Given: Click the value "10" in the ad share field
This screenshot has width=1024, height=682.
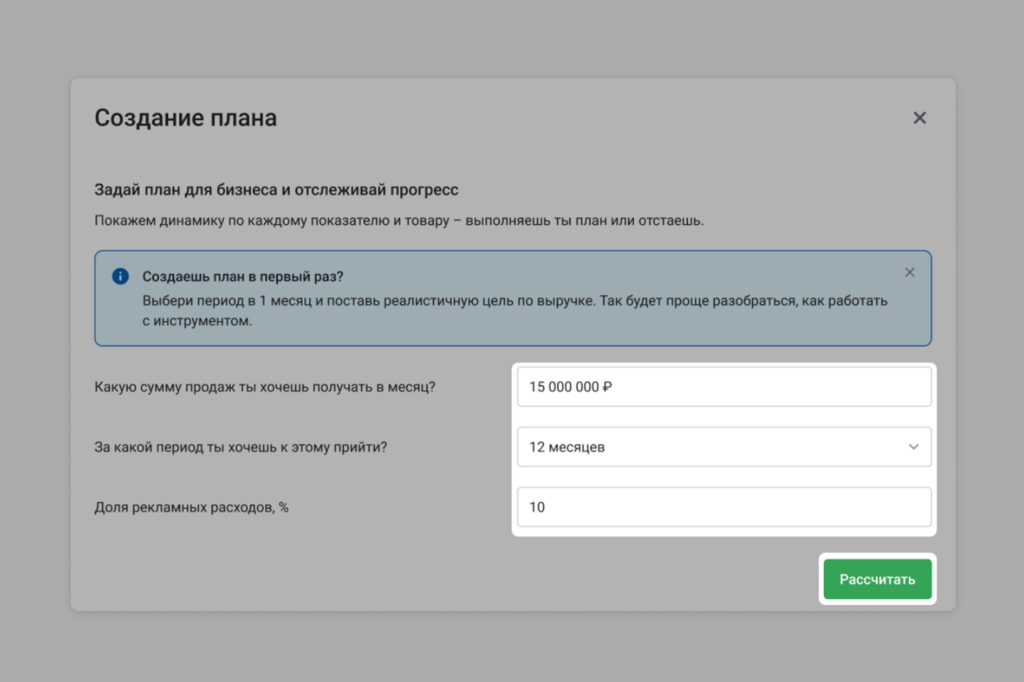Looking at the screenshot, I should tap(537, 507).
